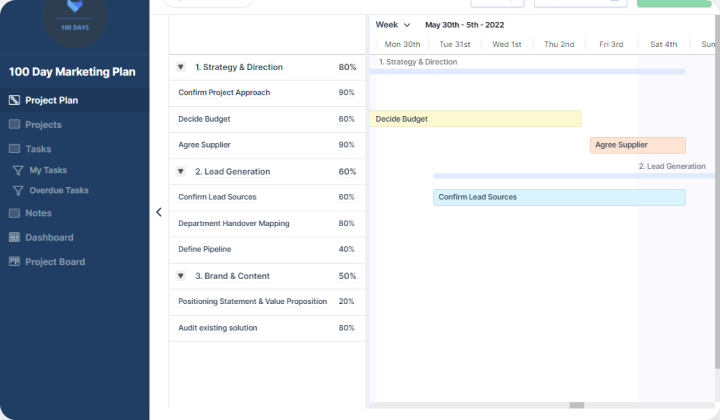Open the Week view dropdown
720x420 pixels.
point(392,25)
